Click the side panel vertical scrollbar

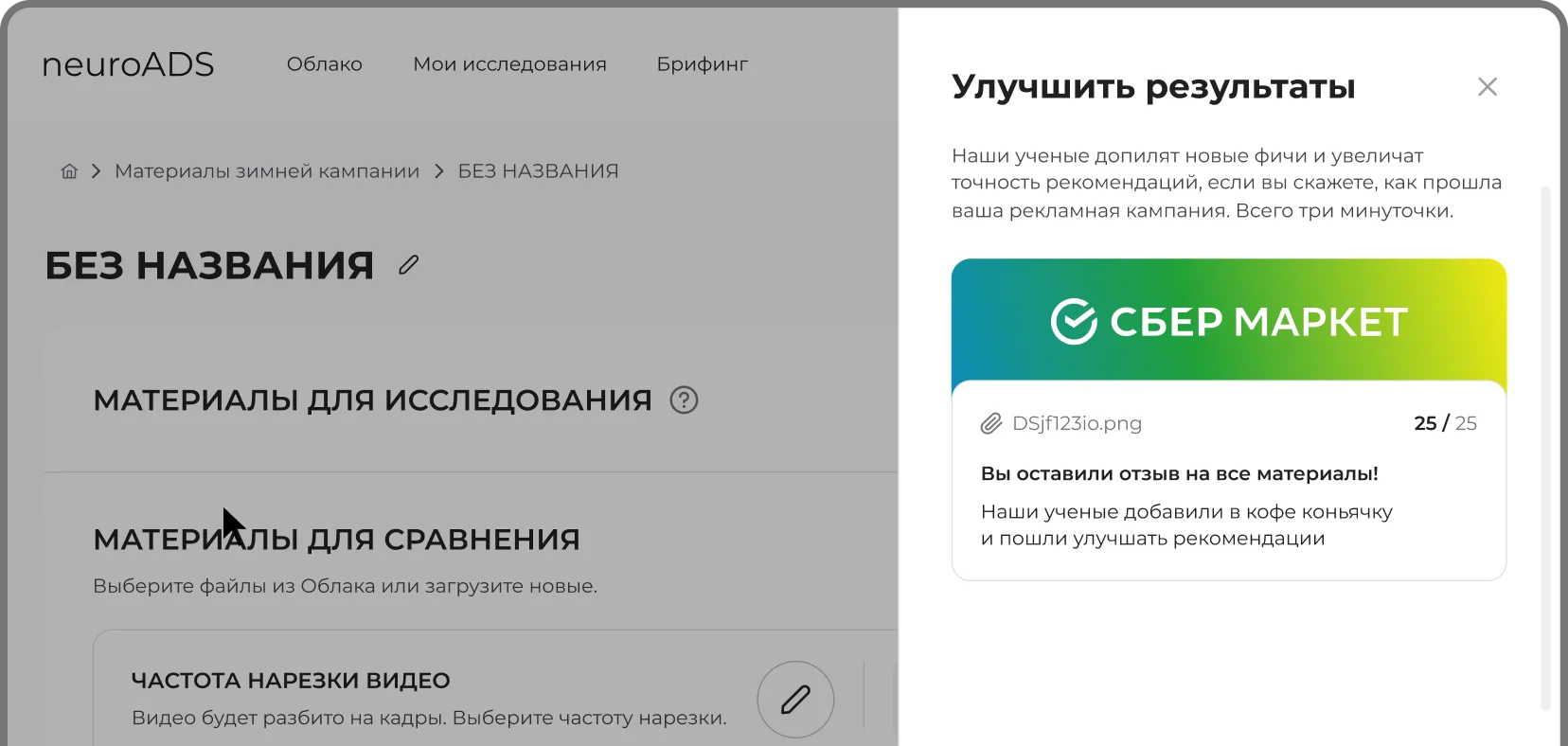pyautogui.click(x=1545, y=445)
